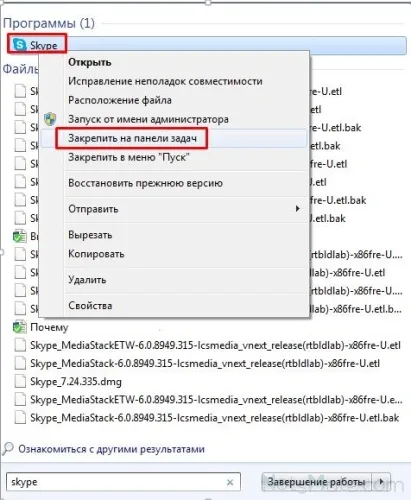Choose Открыть in the context menu
This screenshot has height=500, width=411.
(90, 62)
